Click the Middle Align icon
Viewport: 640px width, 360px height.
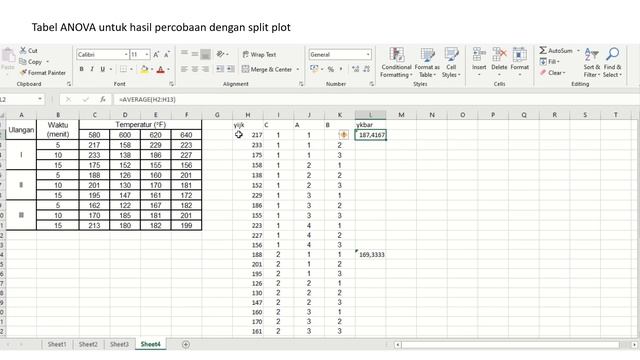195,54
